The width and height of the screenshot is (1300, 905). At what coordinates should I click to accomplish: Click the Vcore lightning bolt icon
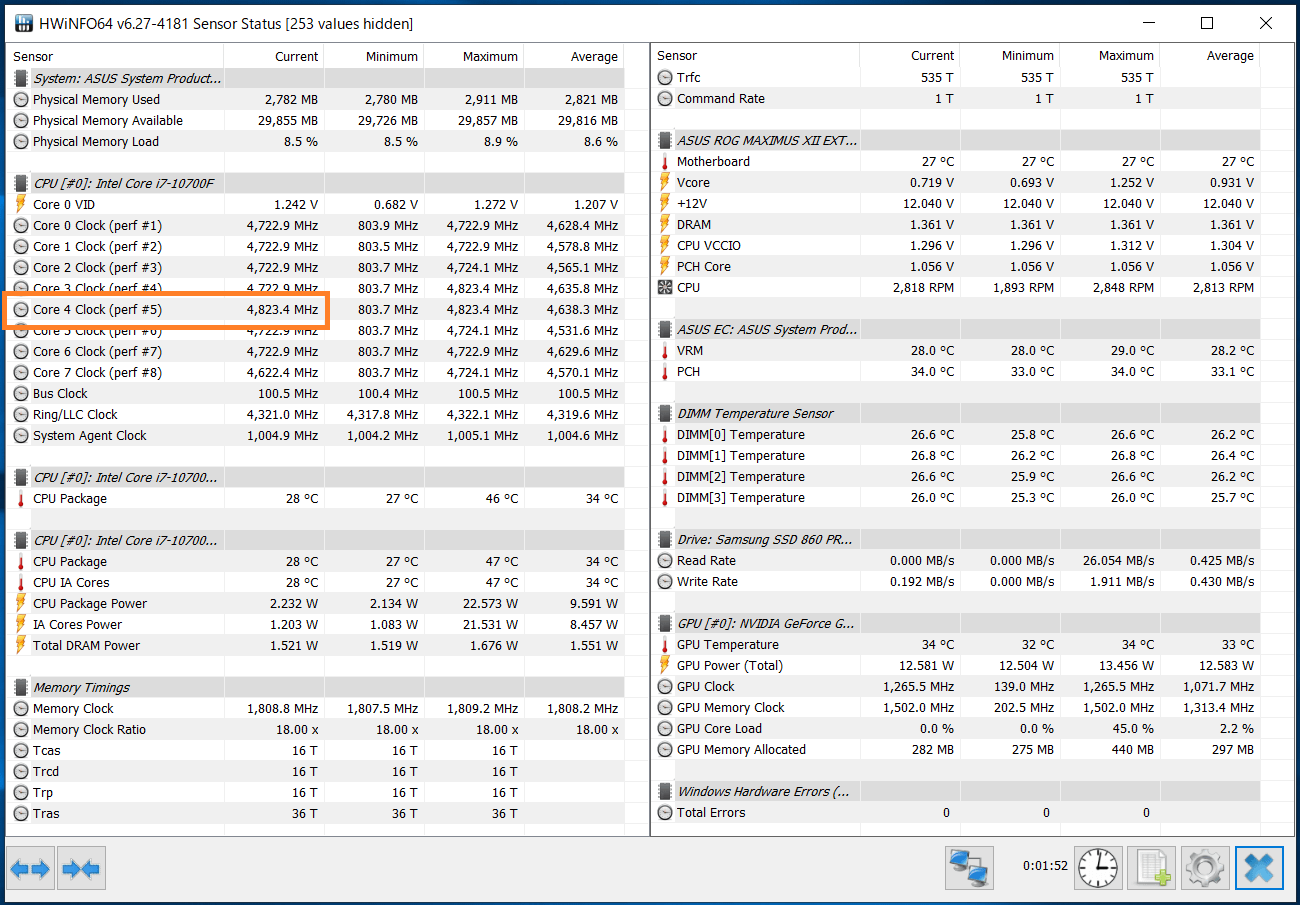click(x=665, y=182)
